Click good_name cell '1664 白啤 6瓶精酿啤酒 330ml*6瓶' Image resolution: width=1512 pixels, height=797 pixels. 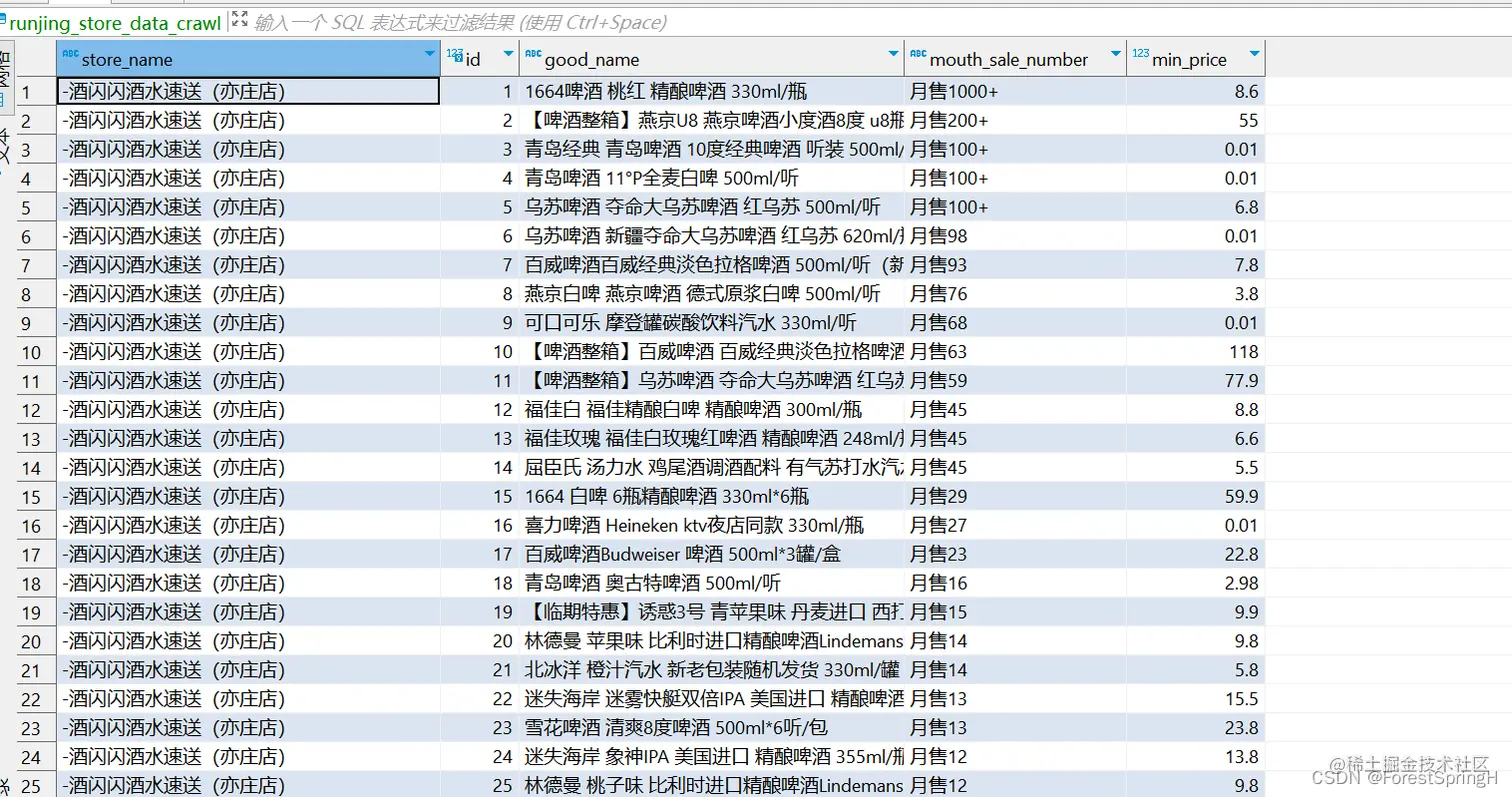point(712,497)
